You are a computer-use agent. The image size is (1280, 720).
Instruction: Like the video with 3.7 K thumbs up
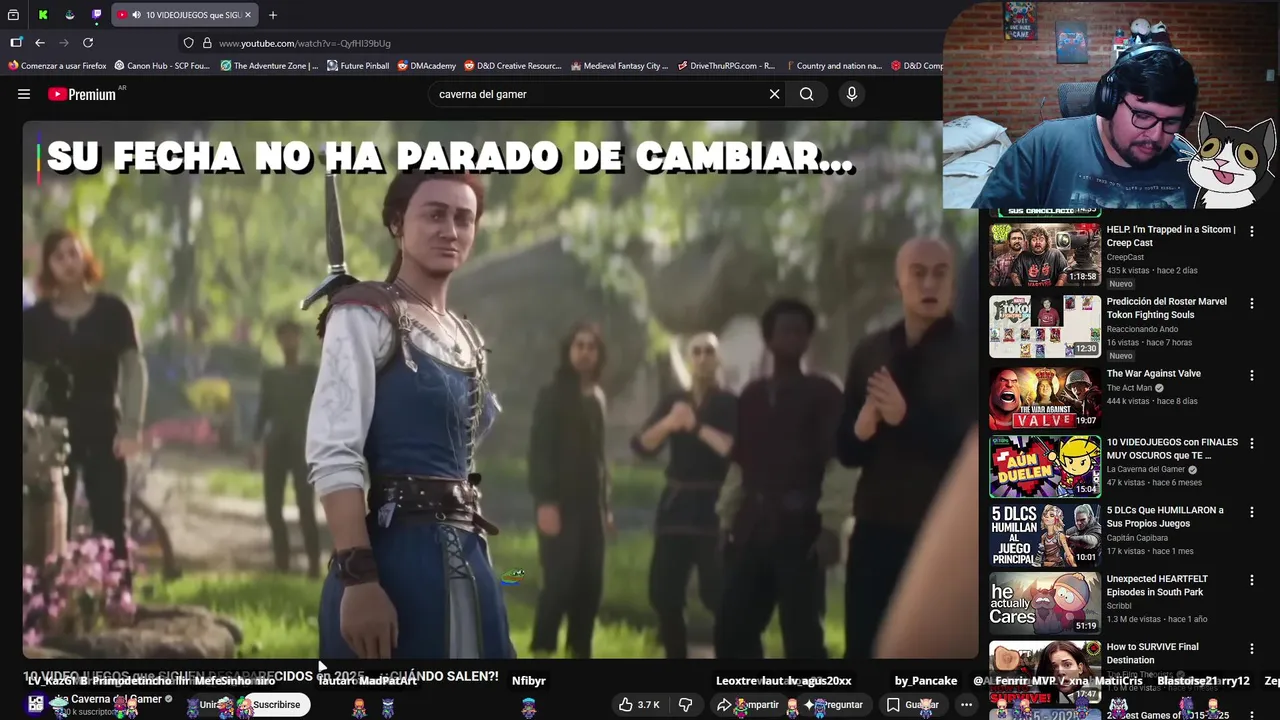[x=640, y=705]
